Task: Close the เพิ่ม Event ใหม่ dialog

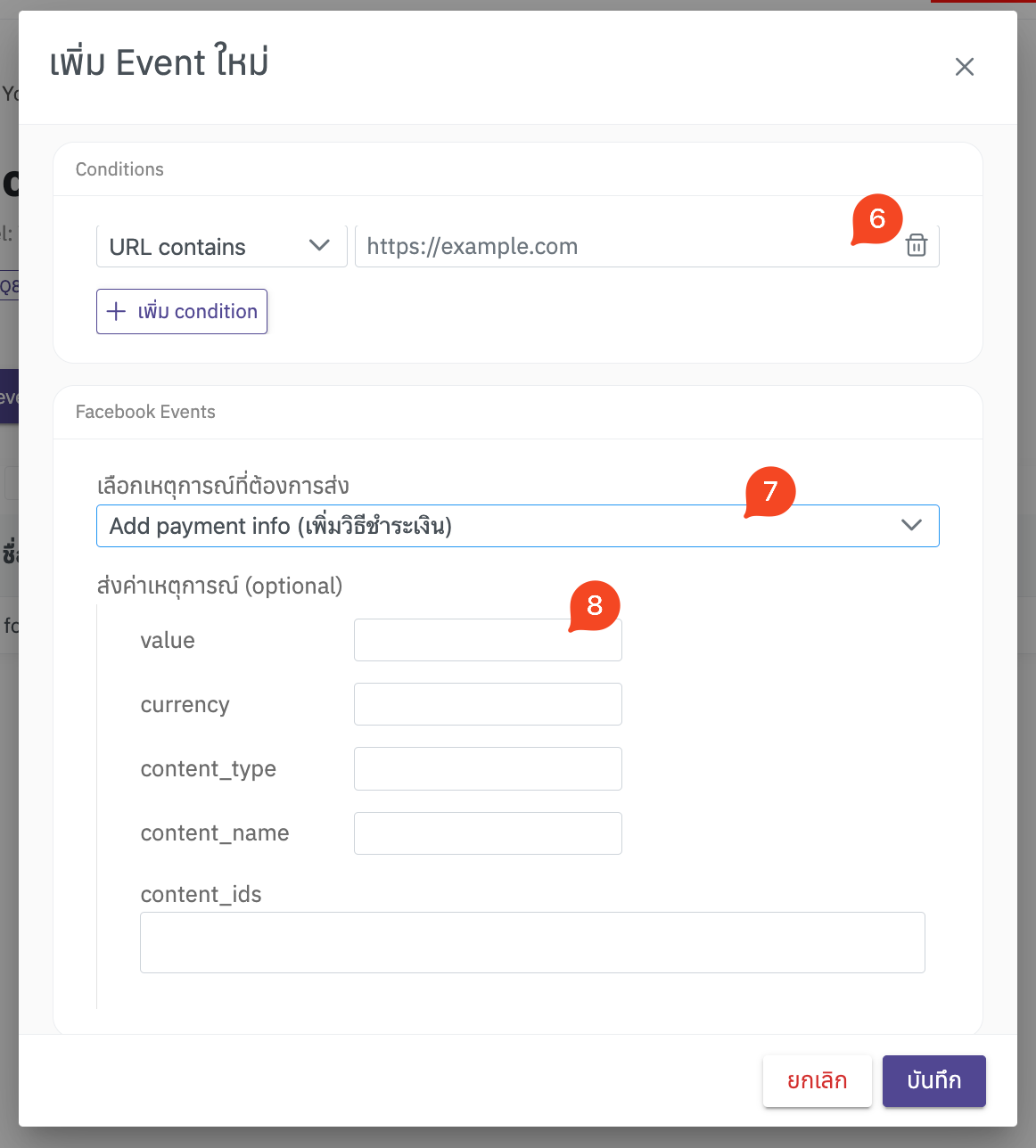Action: click(965, 67)
